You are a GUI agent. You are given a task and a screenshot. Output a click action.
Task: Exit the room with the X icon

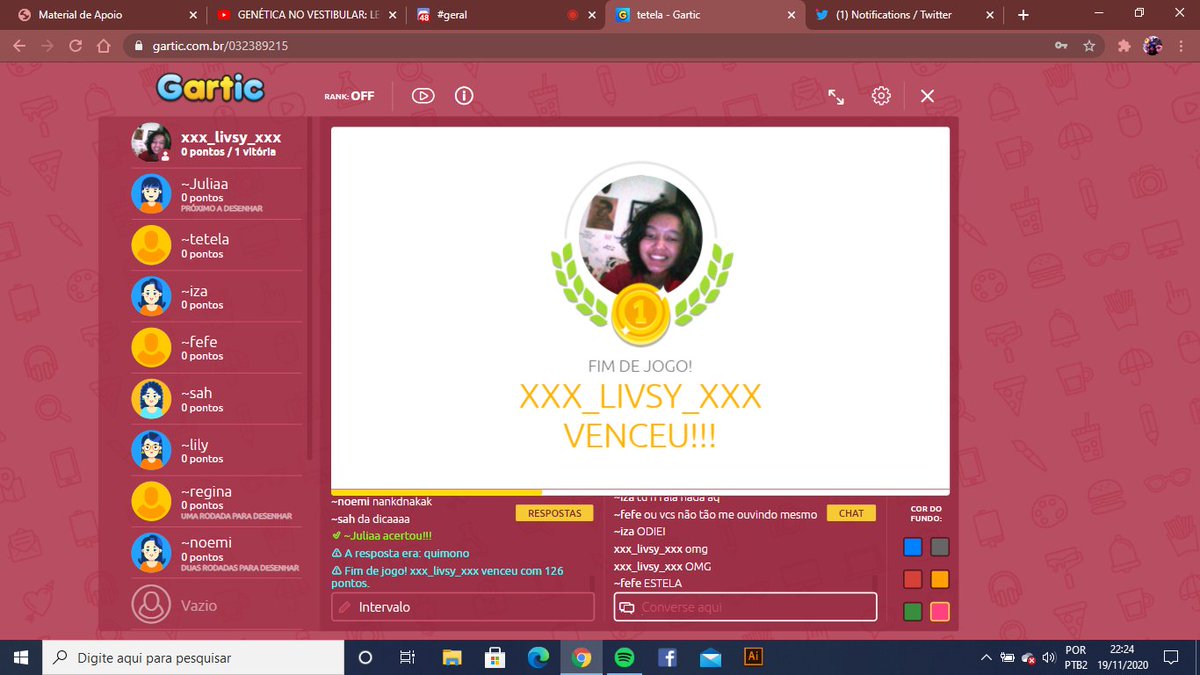(927, 96)
